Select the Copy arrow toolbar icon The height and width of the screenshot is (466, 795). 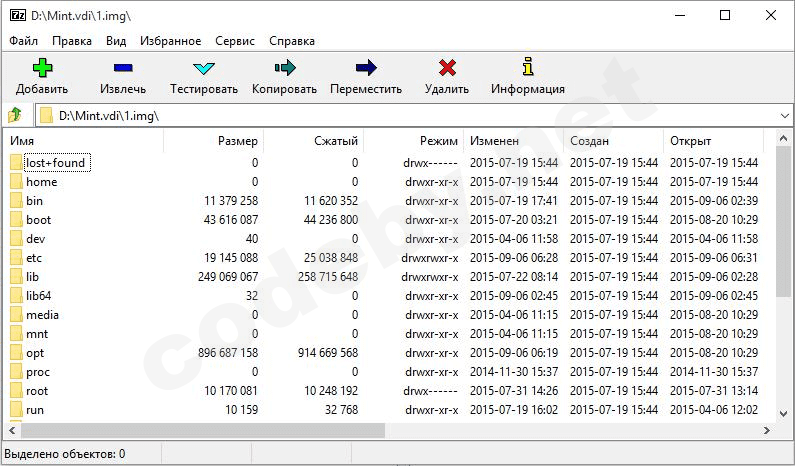point(284,68)
